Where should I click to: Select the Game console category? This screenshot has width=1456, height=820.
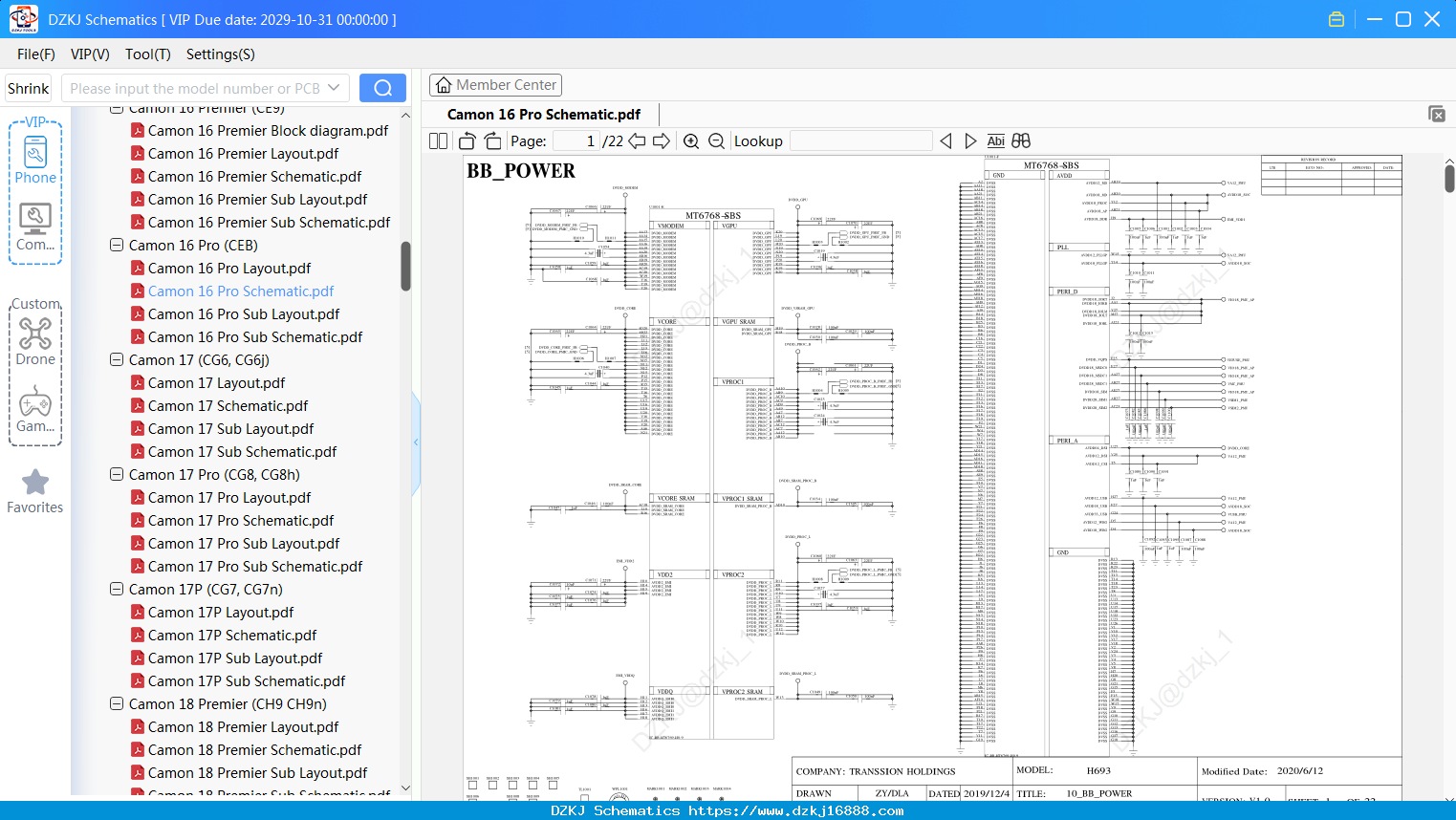click(35, 409)
